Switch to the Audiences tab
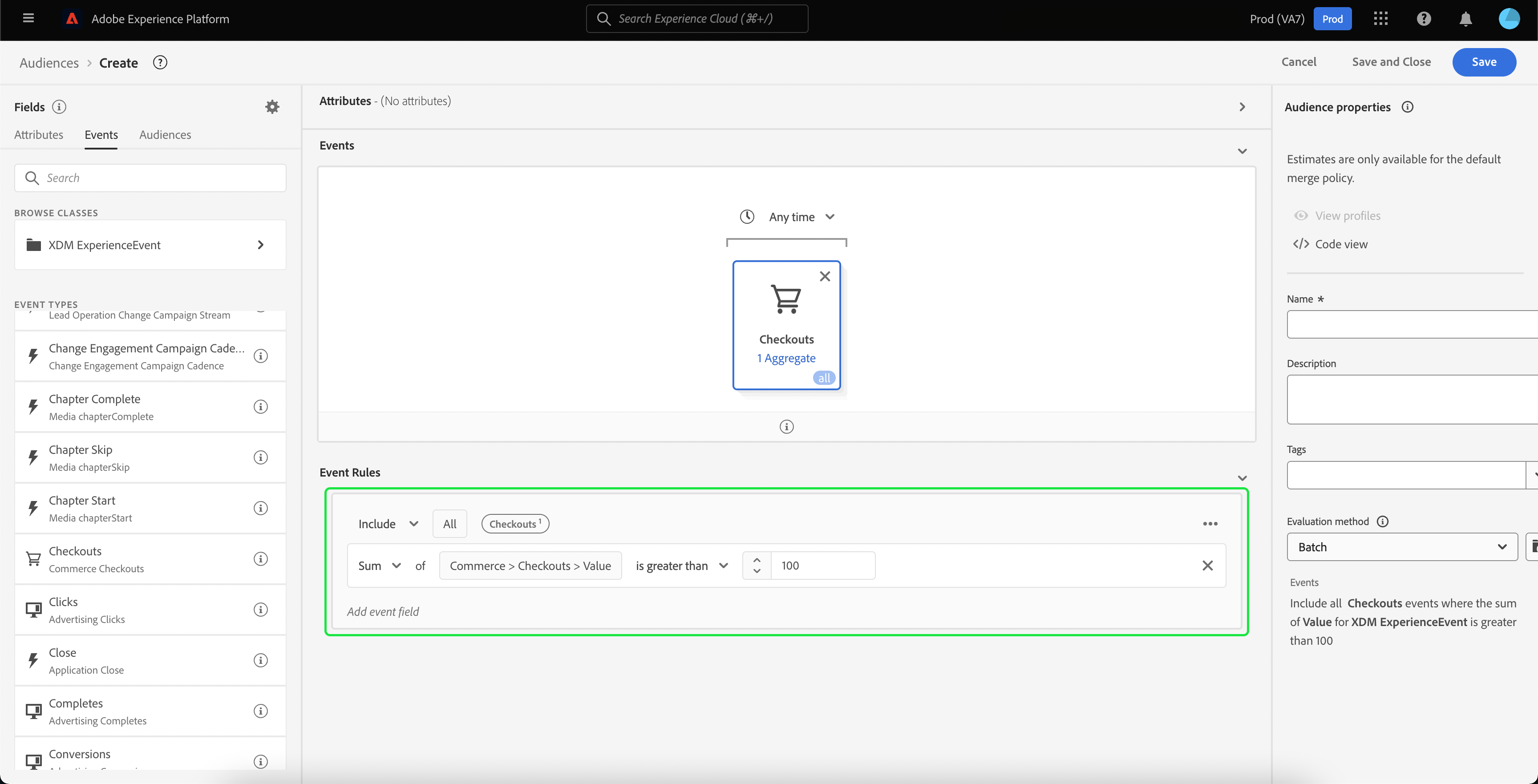1538x784 pixels. click(166, 135)
